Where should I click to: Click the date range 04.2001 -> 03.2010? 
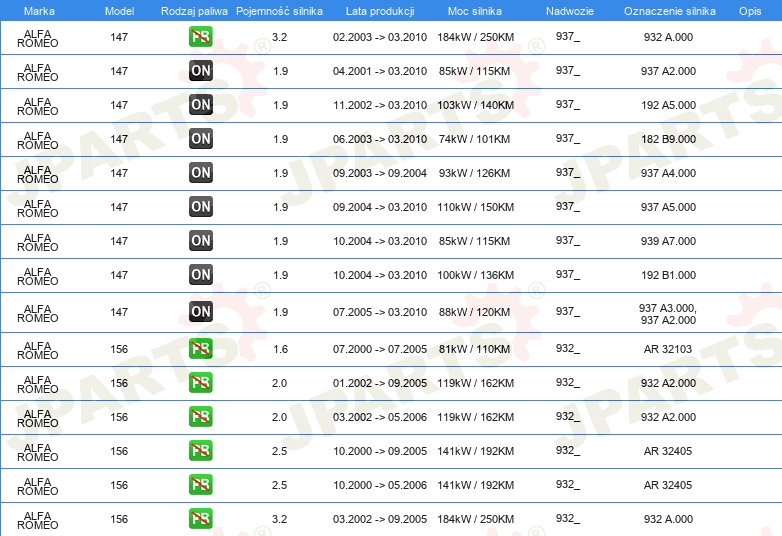[380, 71]
